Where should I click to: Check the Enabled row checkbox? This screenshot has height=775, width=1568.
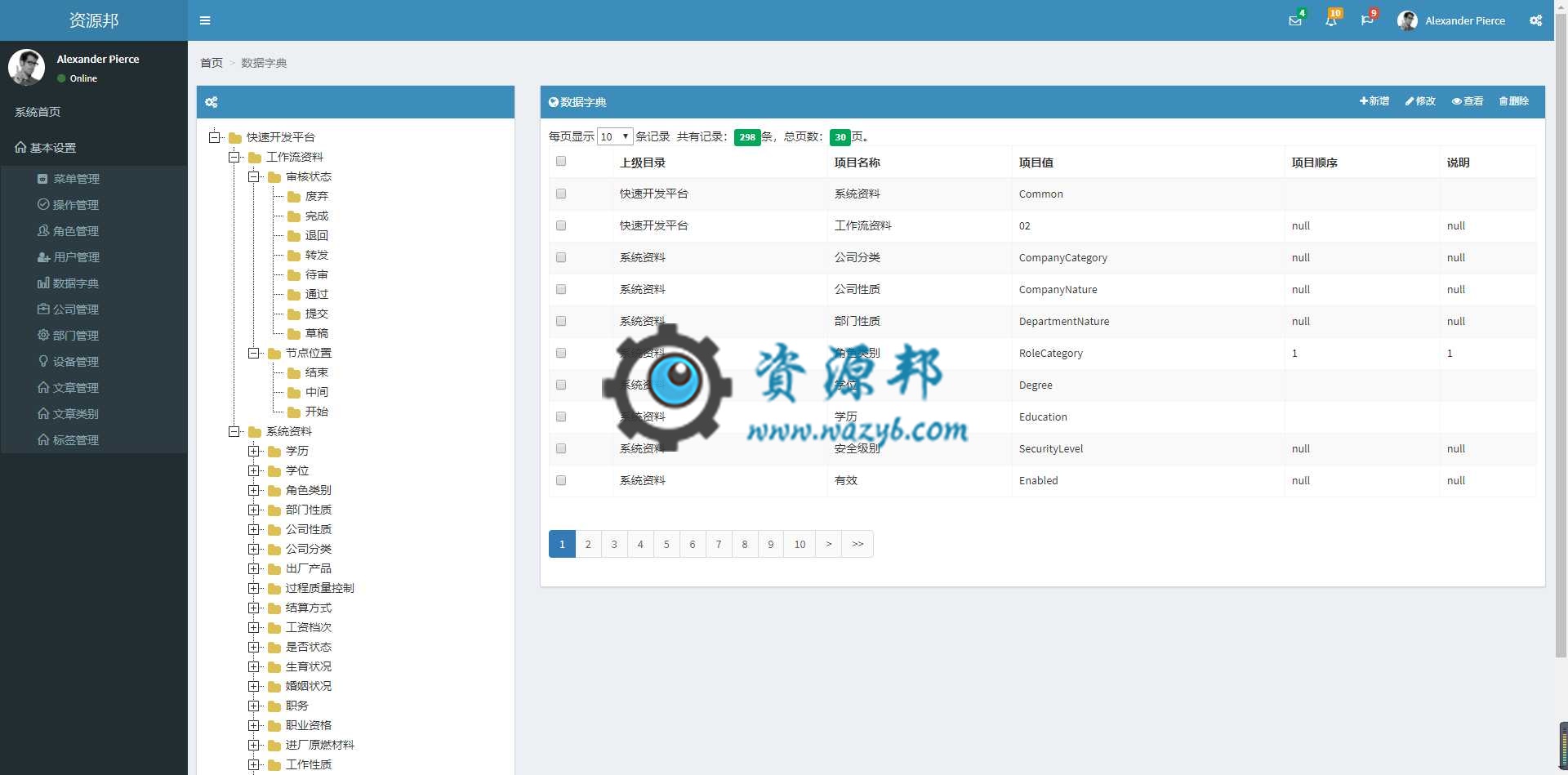561,480
